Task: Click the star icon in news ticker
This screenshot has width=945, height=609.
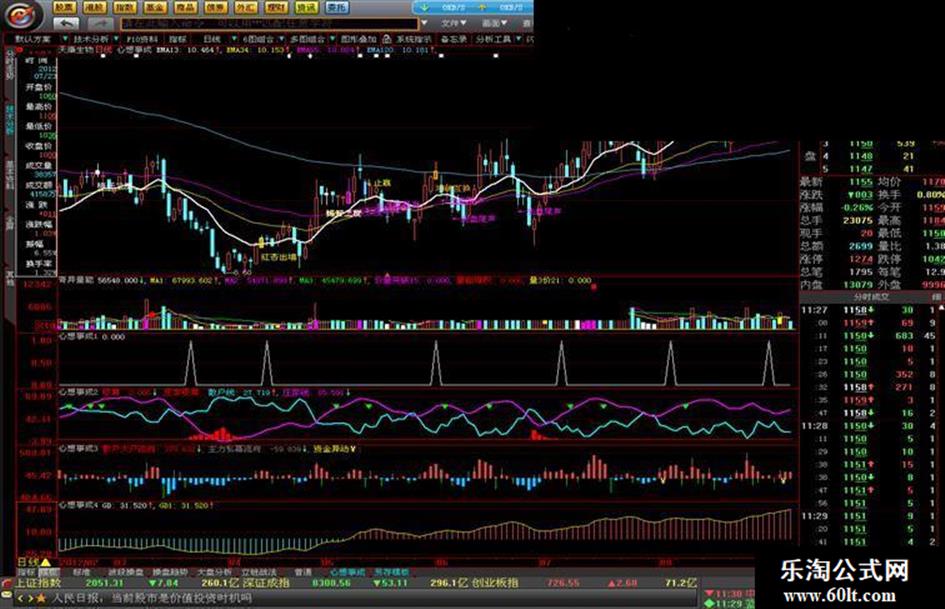Action: coord(41,598)
